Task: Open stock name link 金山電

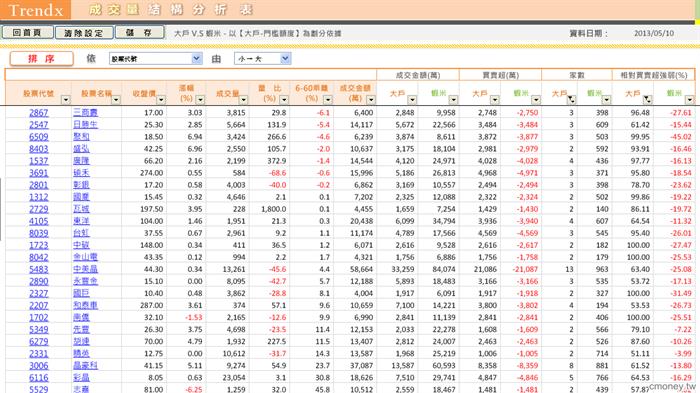Action: point(85,257)
